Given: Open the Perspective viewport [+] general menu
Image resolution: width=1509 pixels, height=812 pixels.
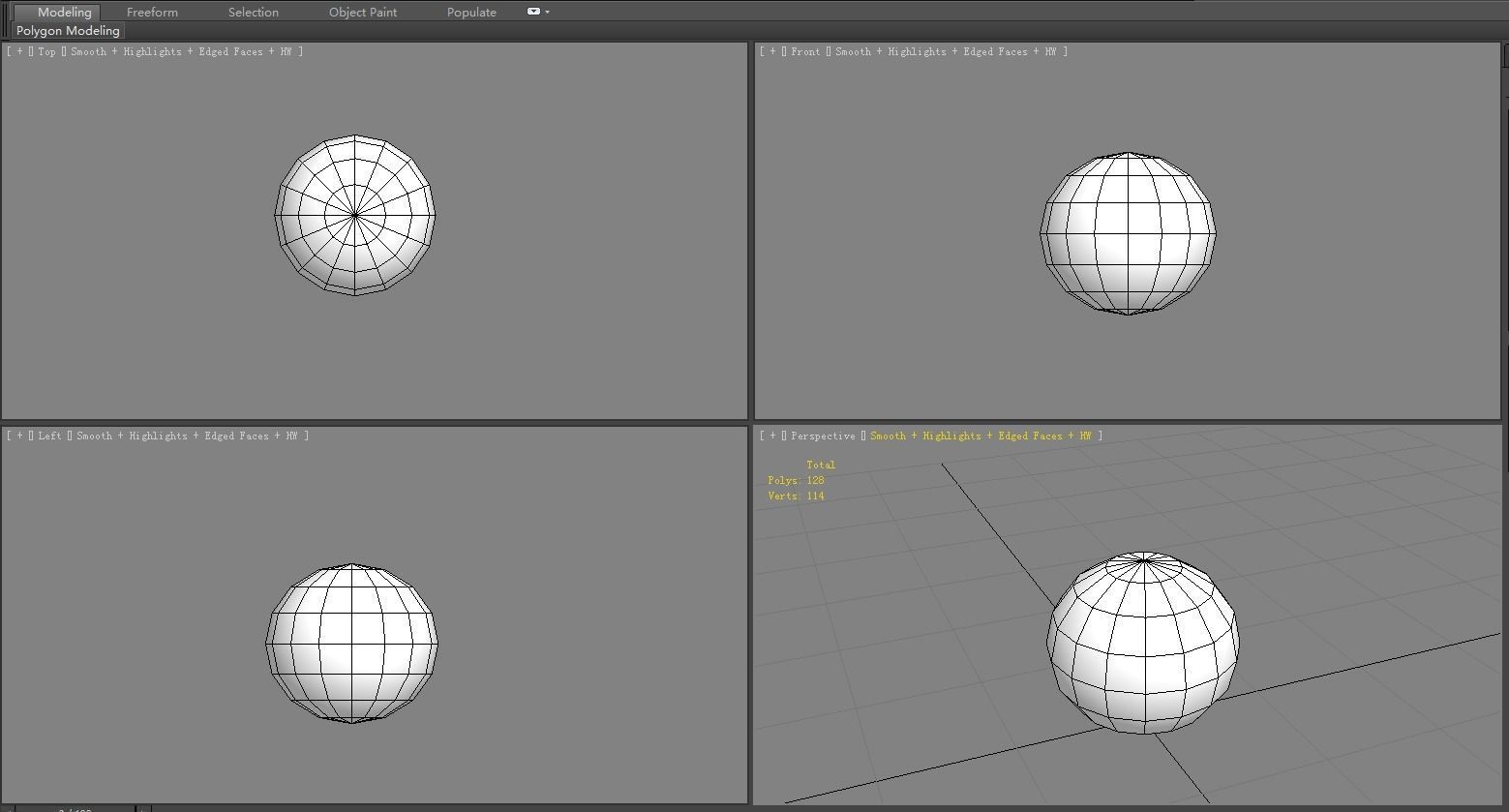Looking at the screenshot, I should (x=772, y=436).
